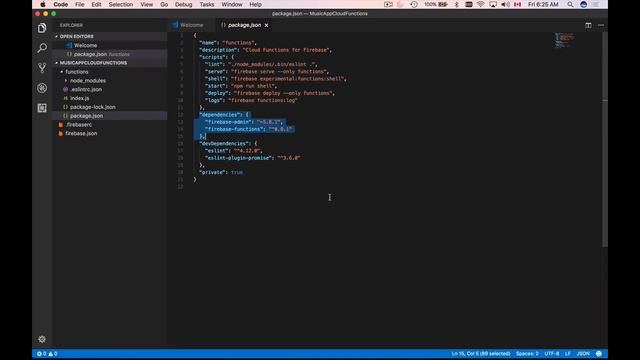Screen dimensions: 640x360
Task: Collapse the Open Editors section
Action: pyautogui.click(x=76, y=36)
